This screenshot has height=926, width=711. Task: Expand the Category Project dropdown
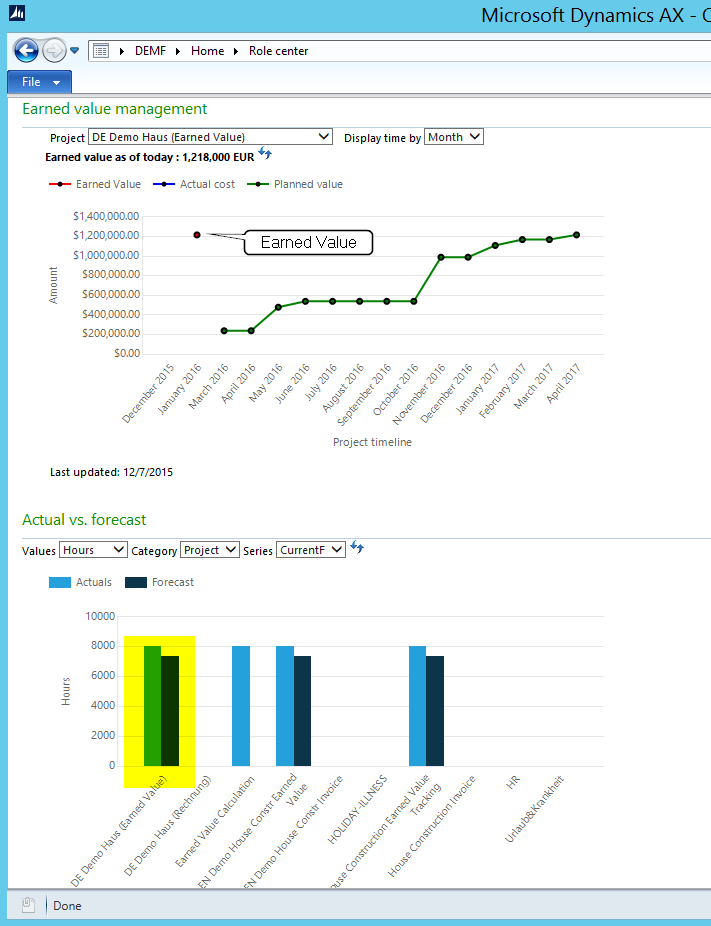coord(210,549)
